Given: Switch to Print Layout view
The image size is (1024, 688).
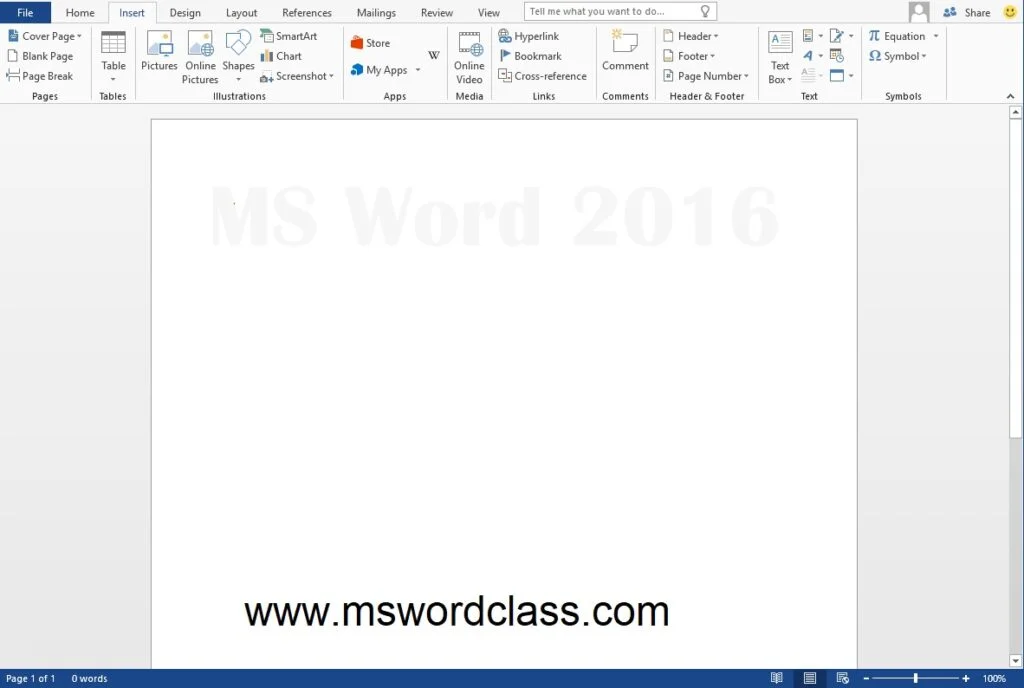Looking at the screenshot, I should coord(810,678).
